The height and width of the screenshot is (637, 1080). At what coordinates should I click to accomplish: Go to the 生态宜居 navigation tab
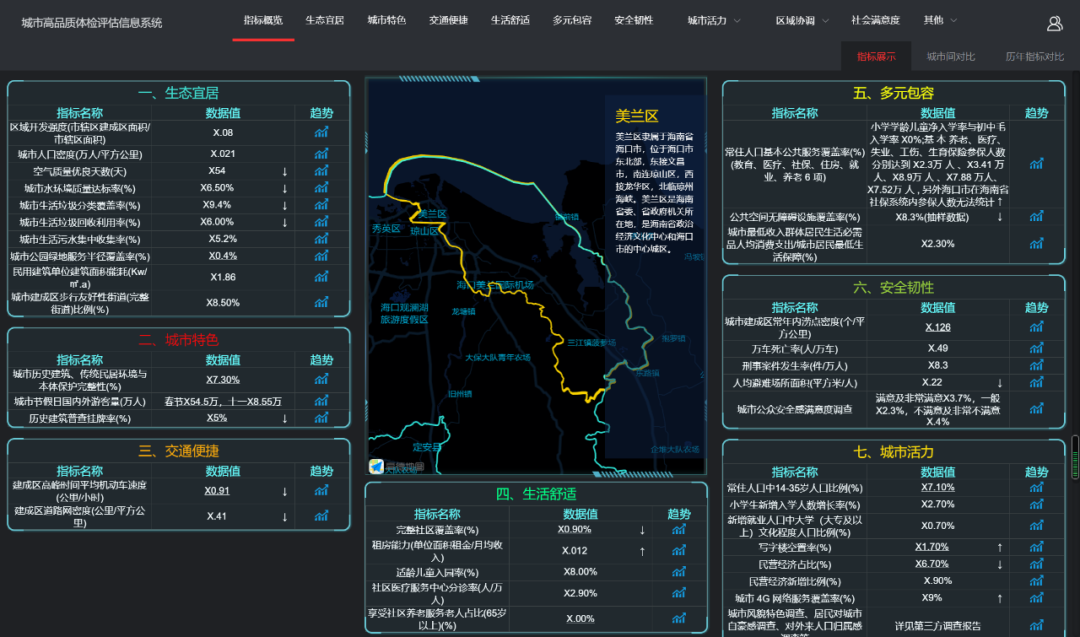pos(324,21)
